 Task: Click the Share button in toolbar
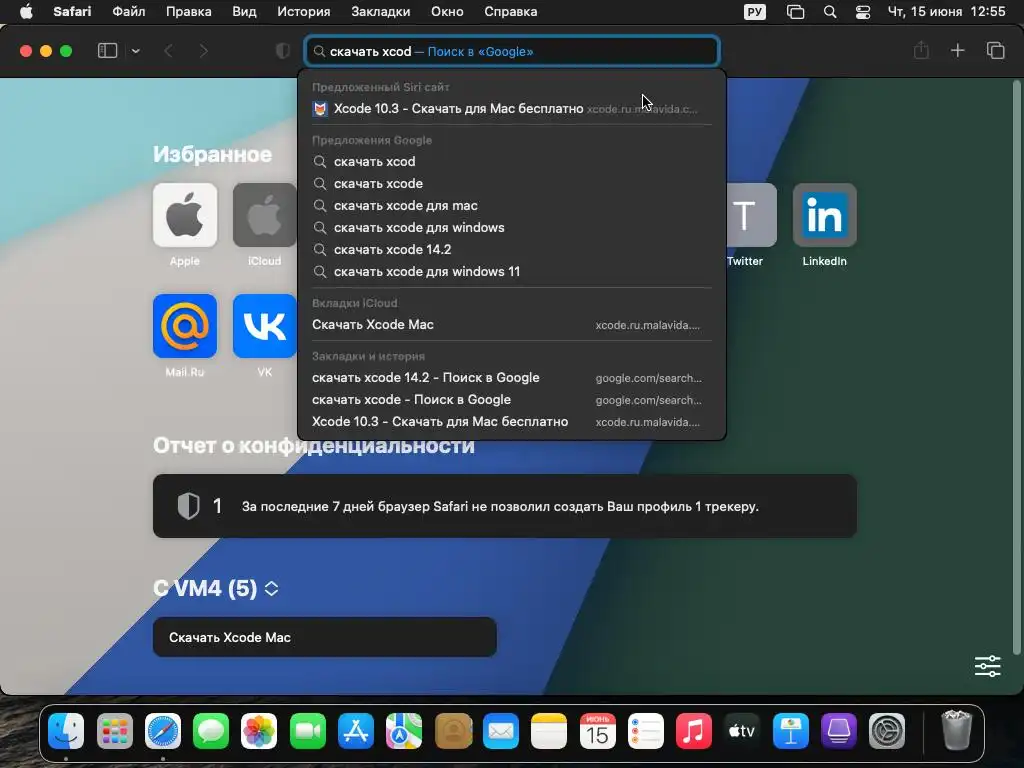click(921, 50)
